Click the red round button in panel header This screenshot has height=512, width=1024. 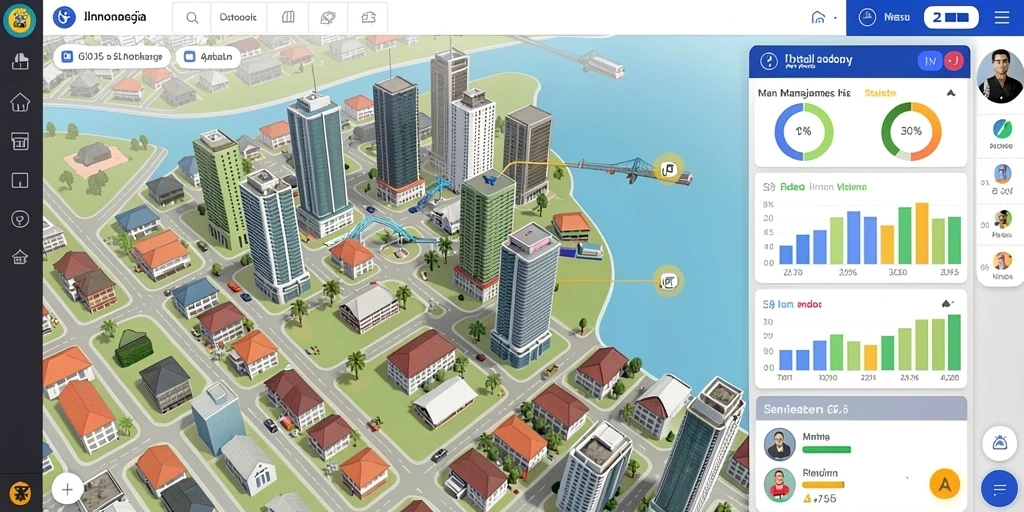tap(954, 61)
